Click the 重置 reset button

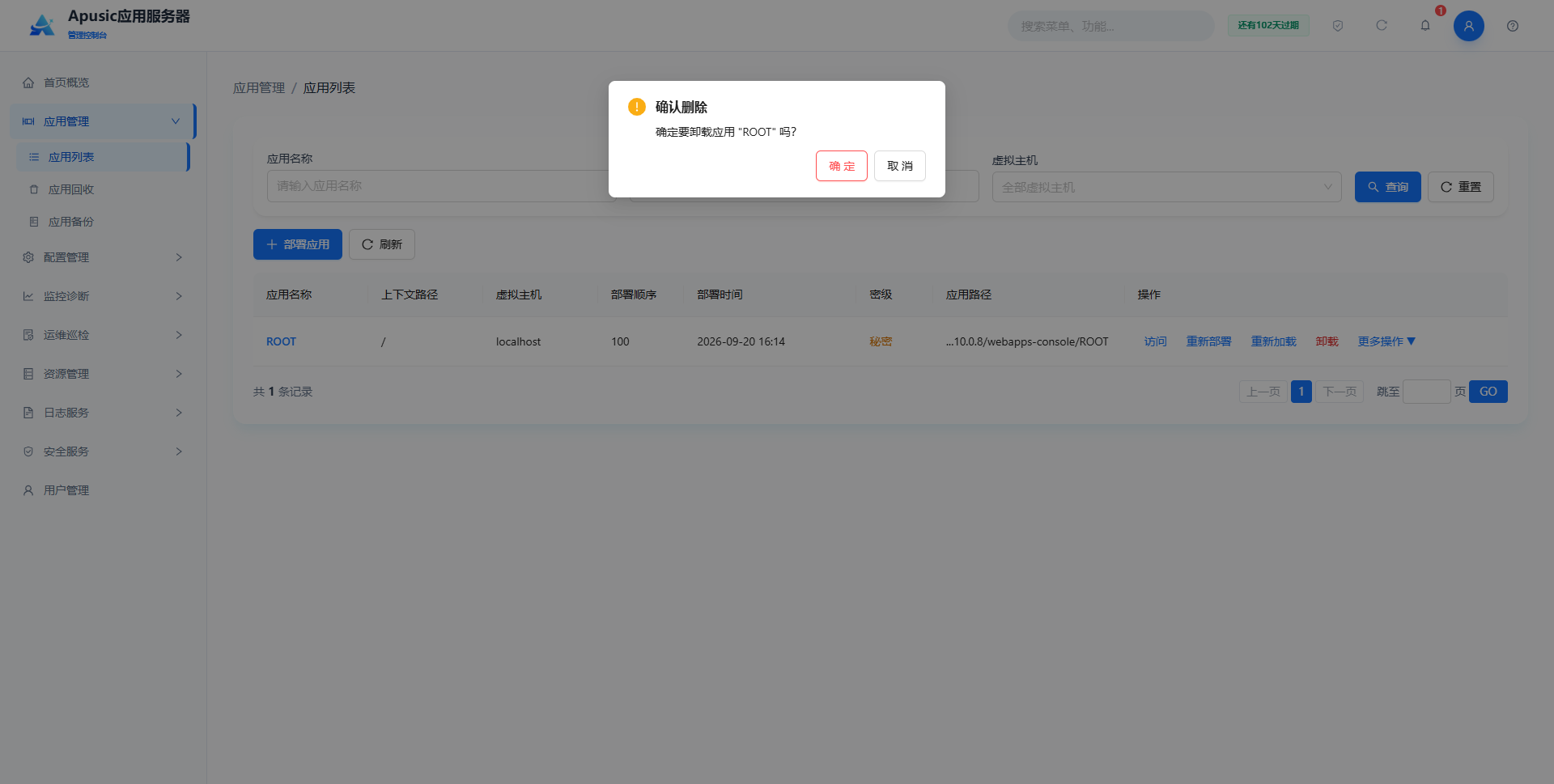point(1460,187)
